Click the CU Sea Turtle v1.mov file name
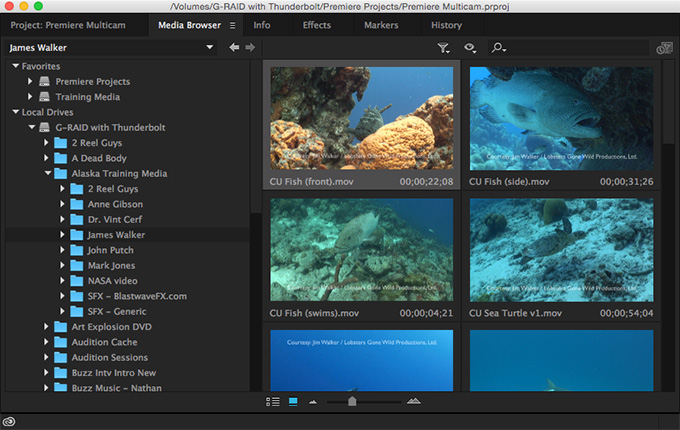This screenshot has height=430, width=680. [x=515, y=313]
